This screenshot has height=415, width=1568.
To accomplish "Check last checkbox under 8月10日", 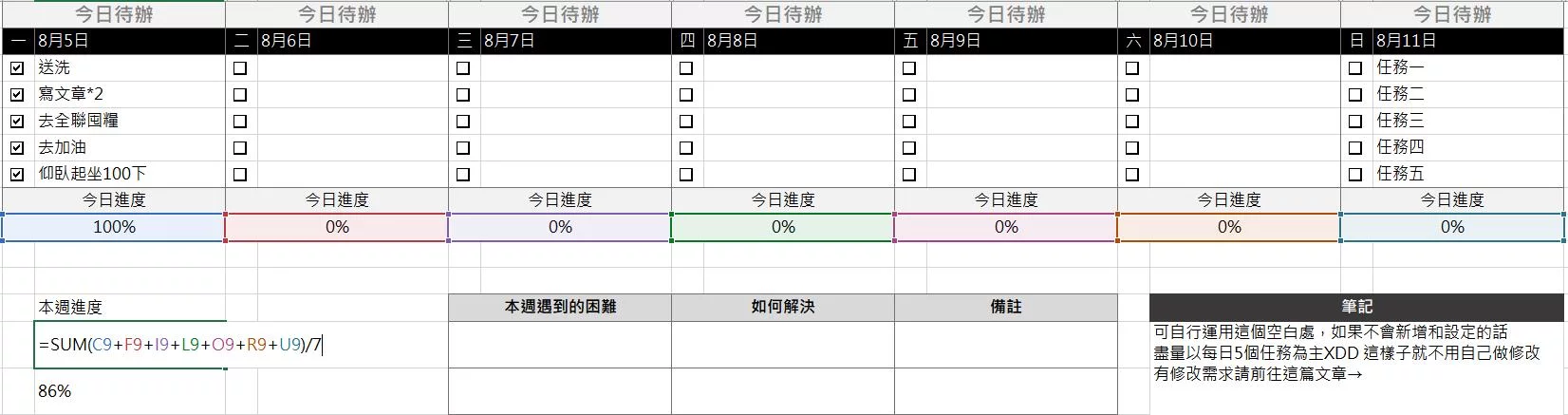I will coord(1132,175).
